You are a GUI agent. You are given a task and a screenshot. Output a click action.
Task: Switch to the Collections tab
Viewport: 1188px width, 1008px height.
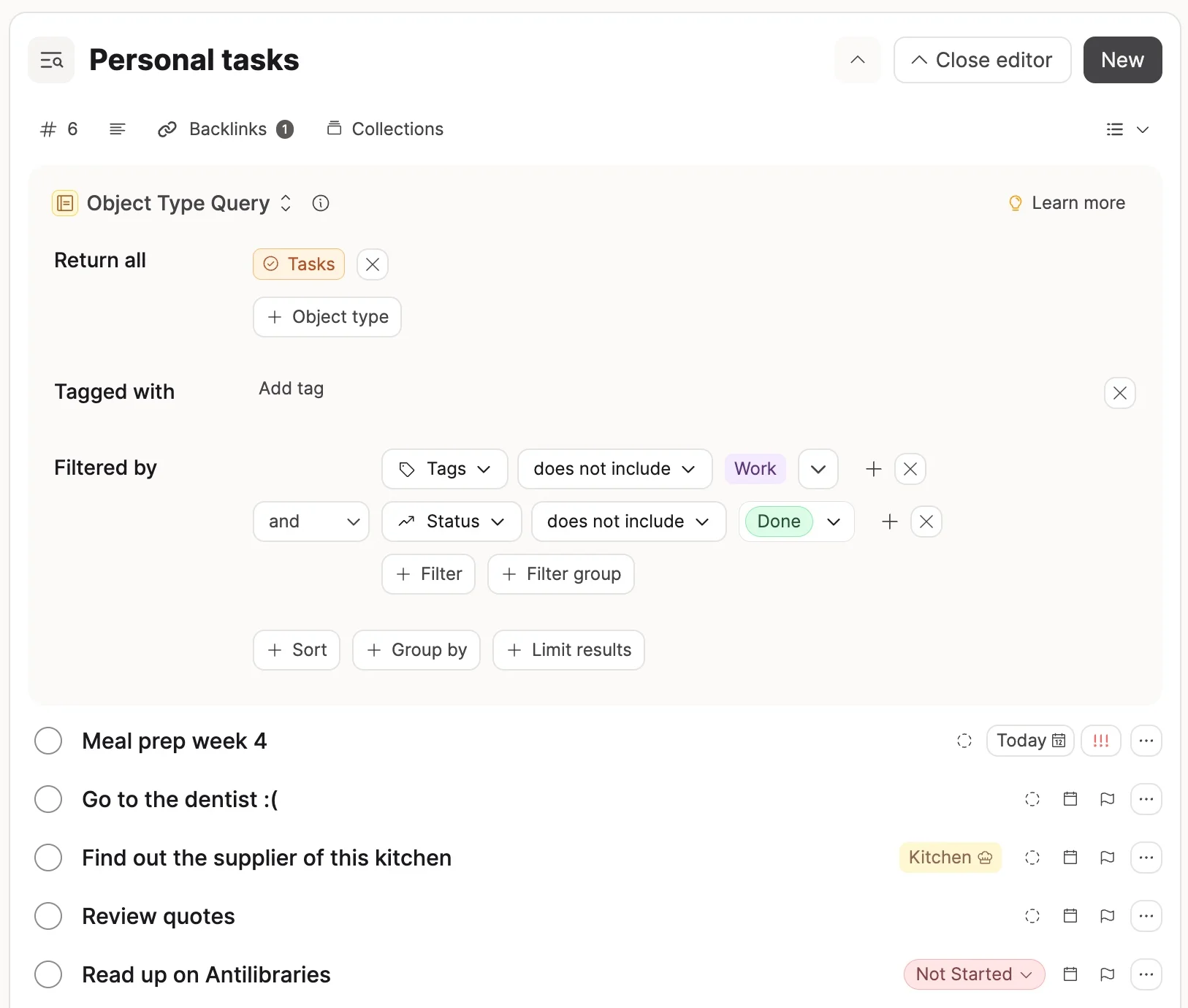[385, 129]
